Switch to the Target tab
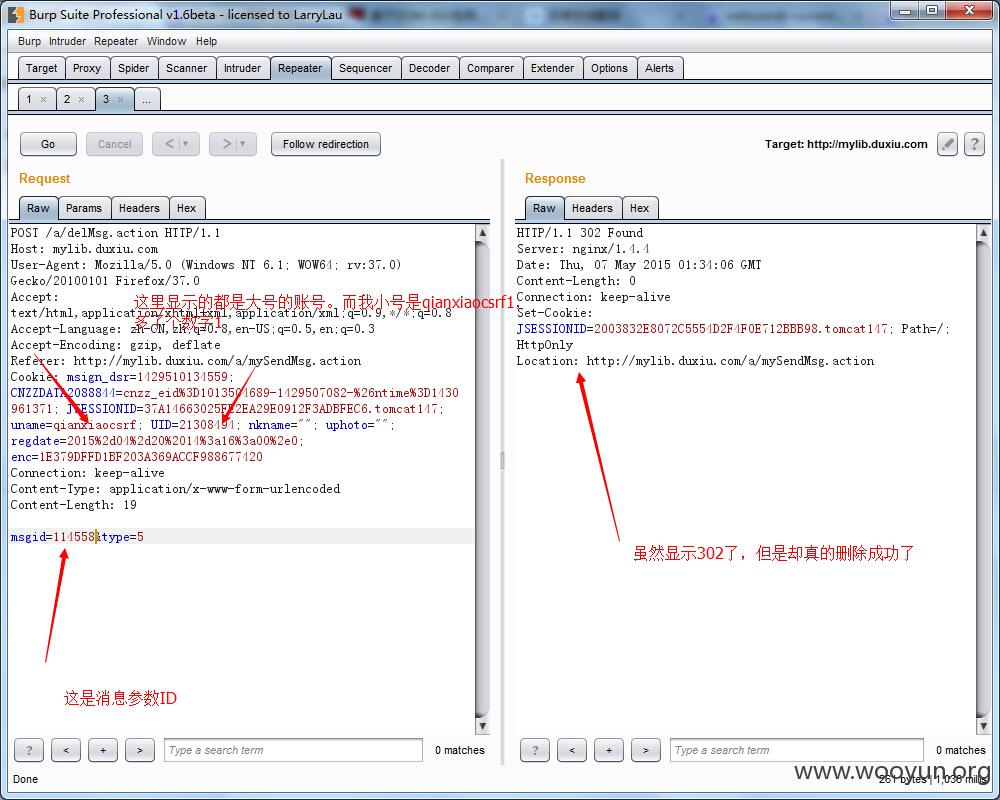 (41, 68)
